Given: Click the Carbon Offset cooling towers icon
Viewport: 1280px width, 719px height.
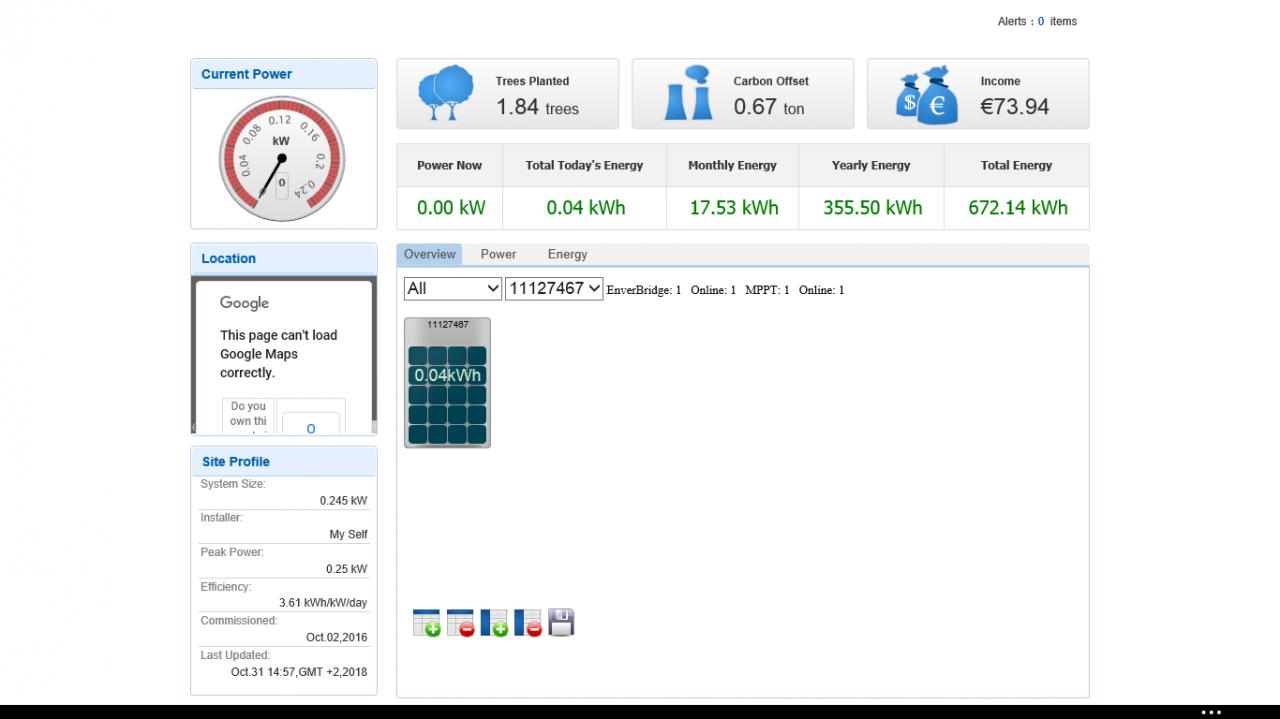Looking at the screenshot, I should [689, 93].
